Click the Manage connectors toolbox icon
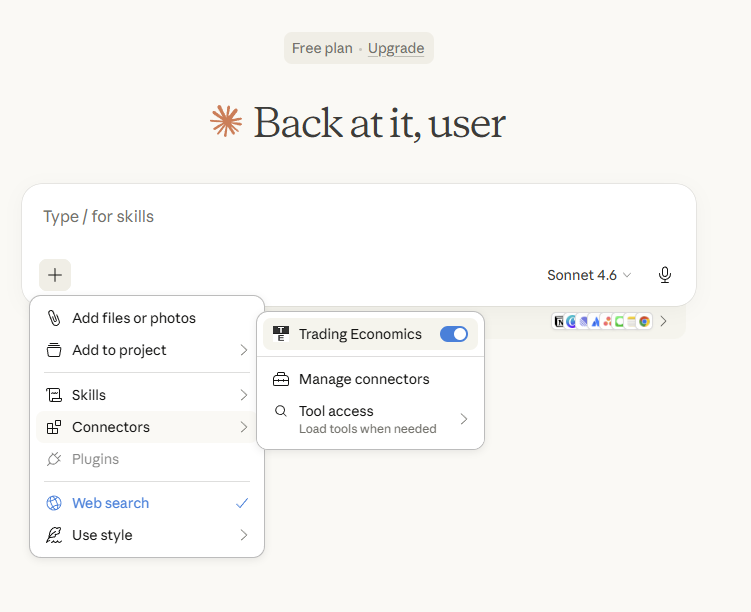The image size is (751, 612). (x=281, y=379)
